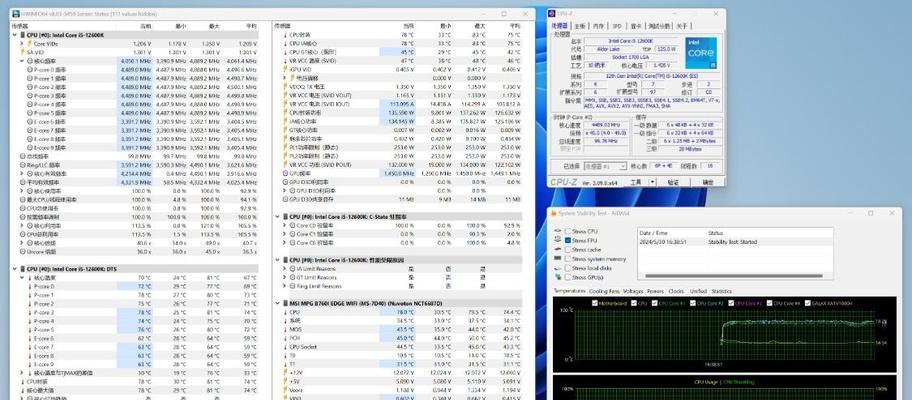Viewport: 912px width, 400px height.
Task: Select the SPD tab in CPU-Z
Action: pyautogui.click(x=617, y=26)
